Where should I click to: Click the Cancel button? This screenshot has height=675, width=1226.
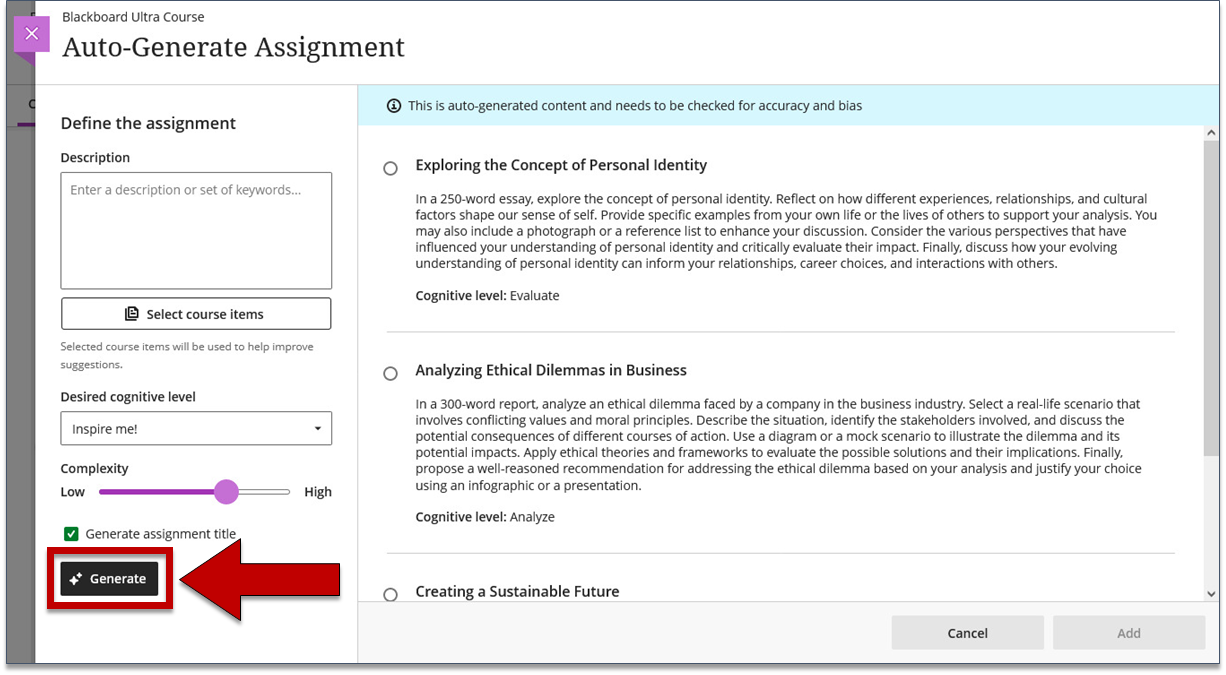click(x=967, y=633)
